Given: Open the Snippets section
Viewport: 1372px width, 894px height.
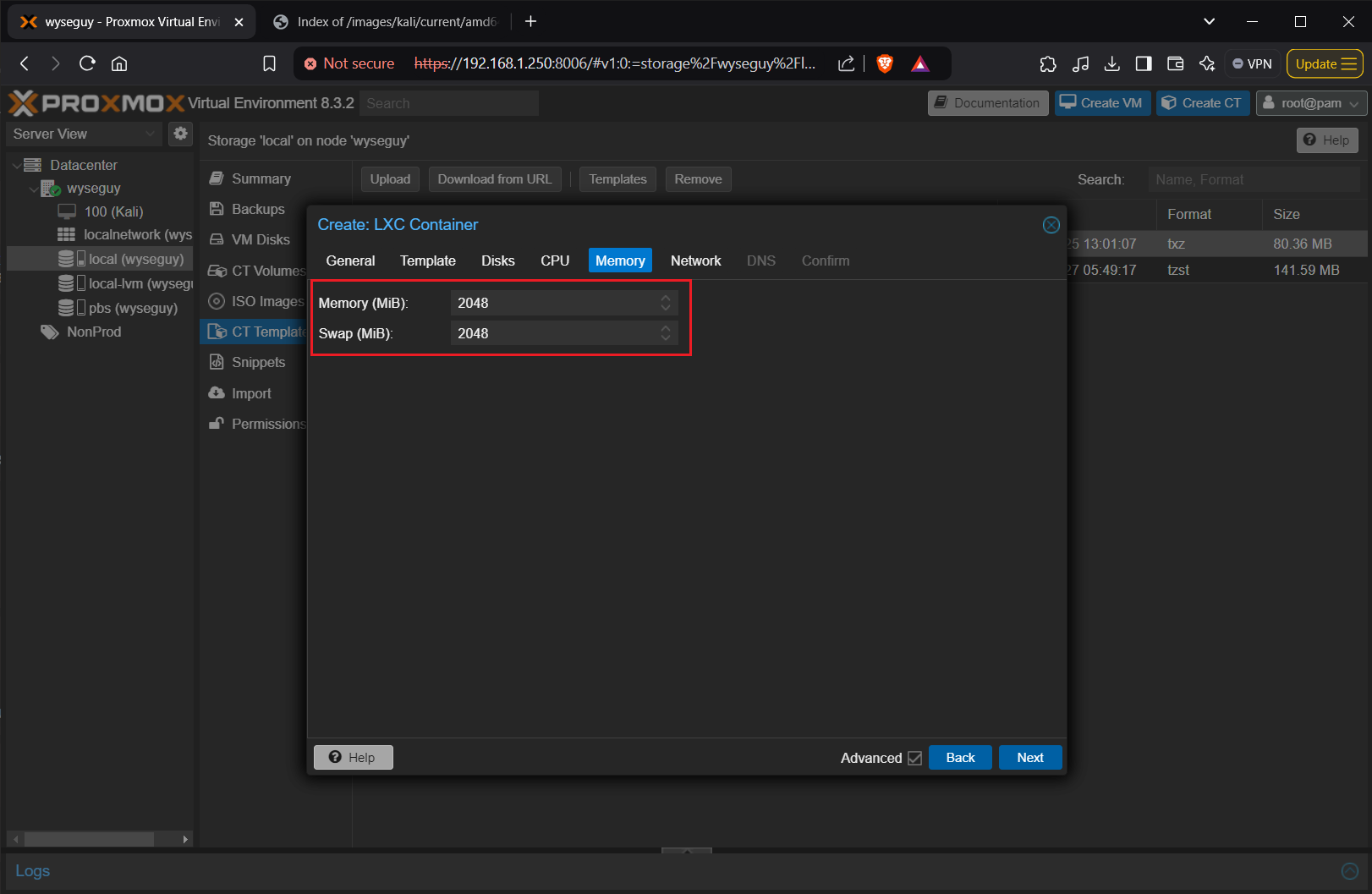Looking at the screenshot, I should click(258, 362).
